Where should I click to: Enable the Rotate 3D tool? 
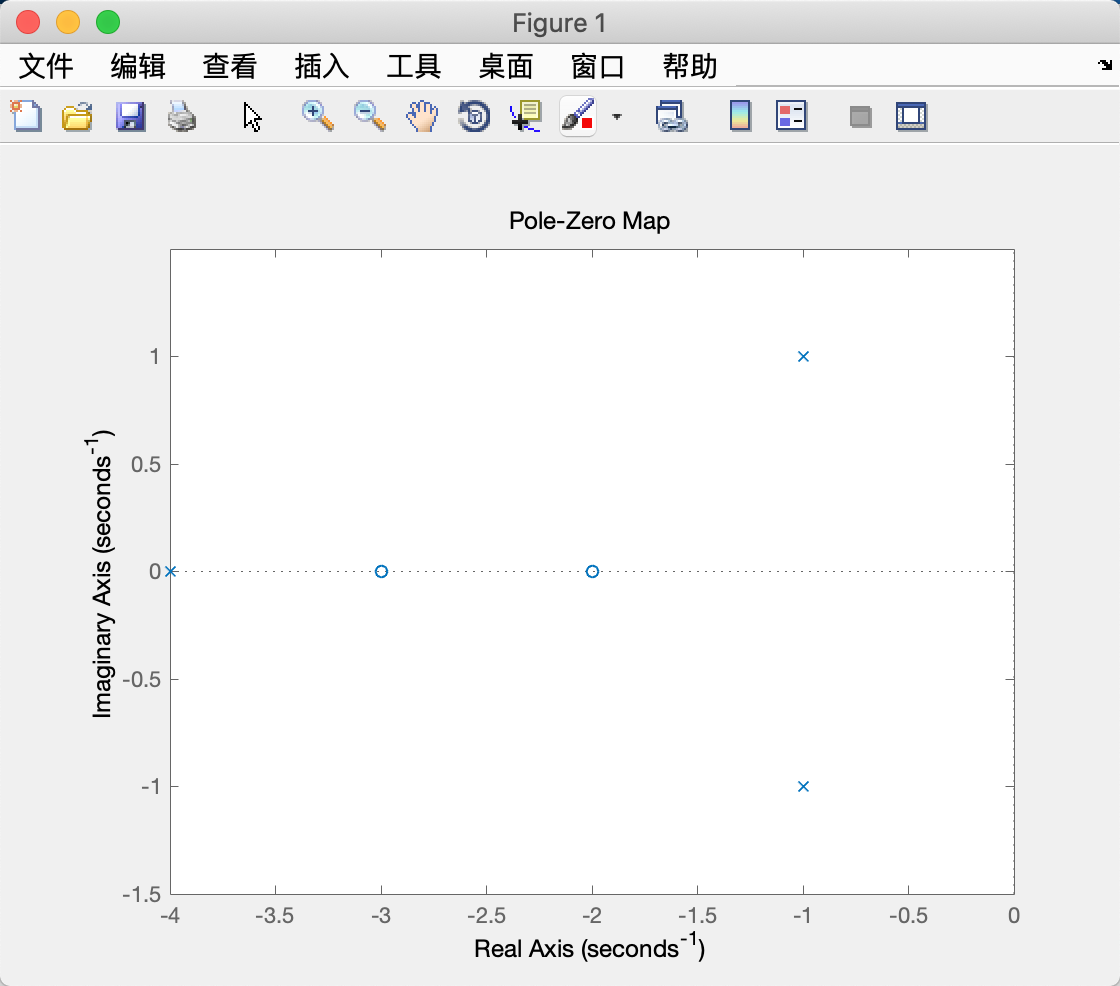[471, 116]
